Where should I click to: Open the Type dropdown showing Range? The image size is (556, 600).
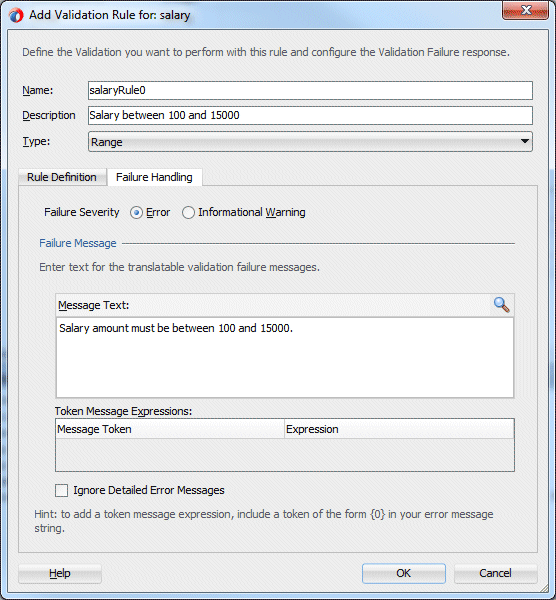coord(310,142)
